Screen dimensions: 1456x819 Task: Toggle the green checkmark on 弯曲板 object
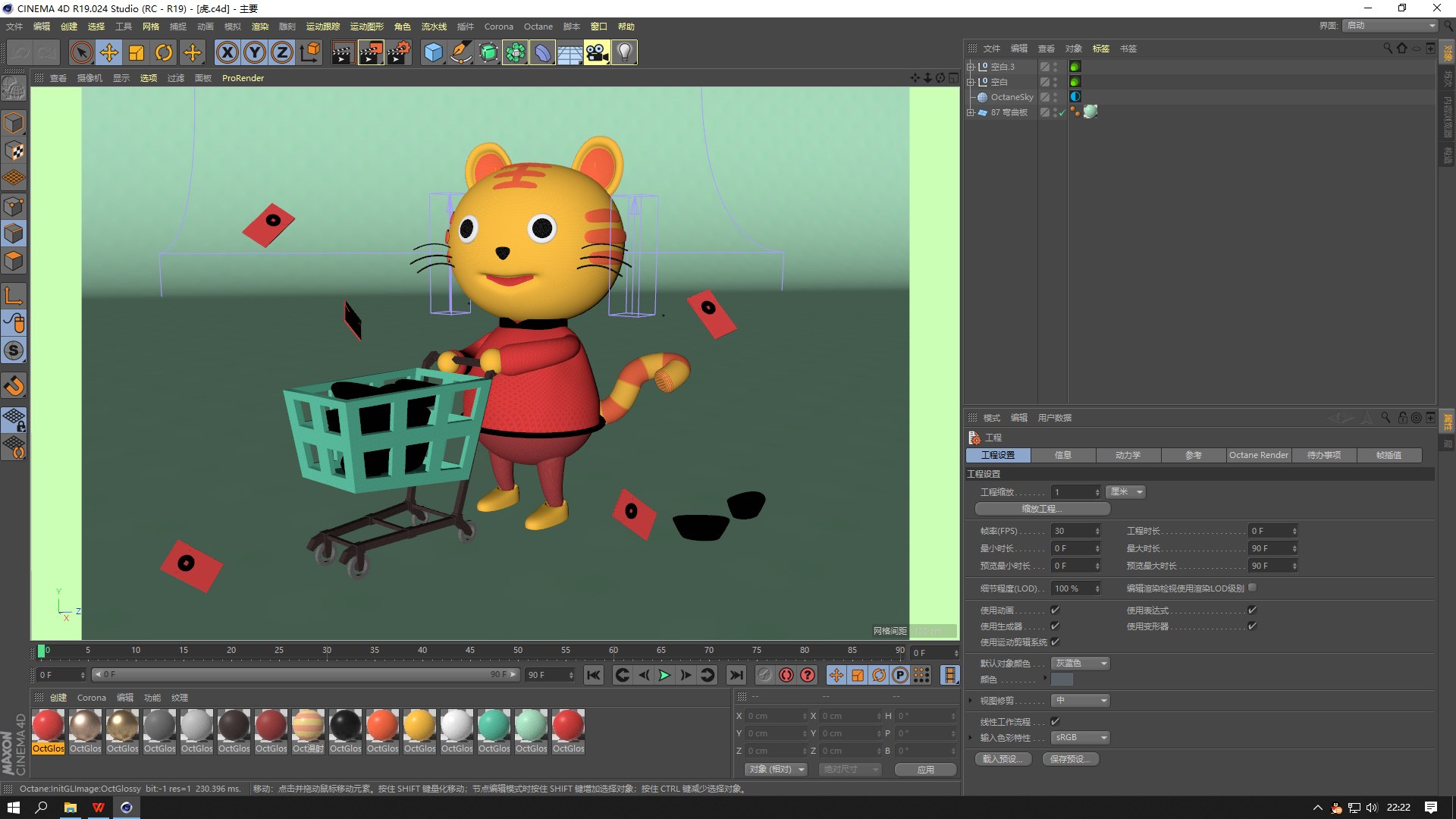1062,112
